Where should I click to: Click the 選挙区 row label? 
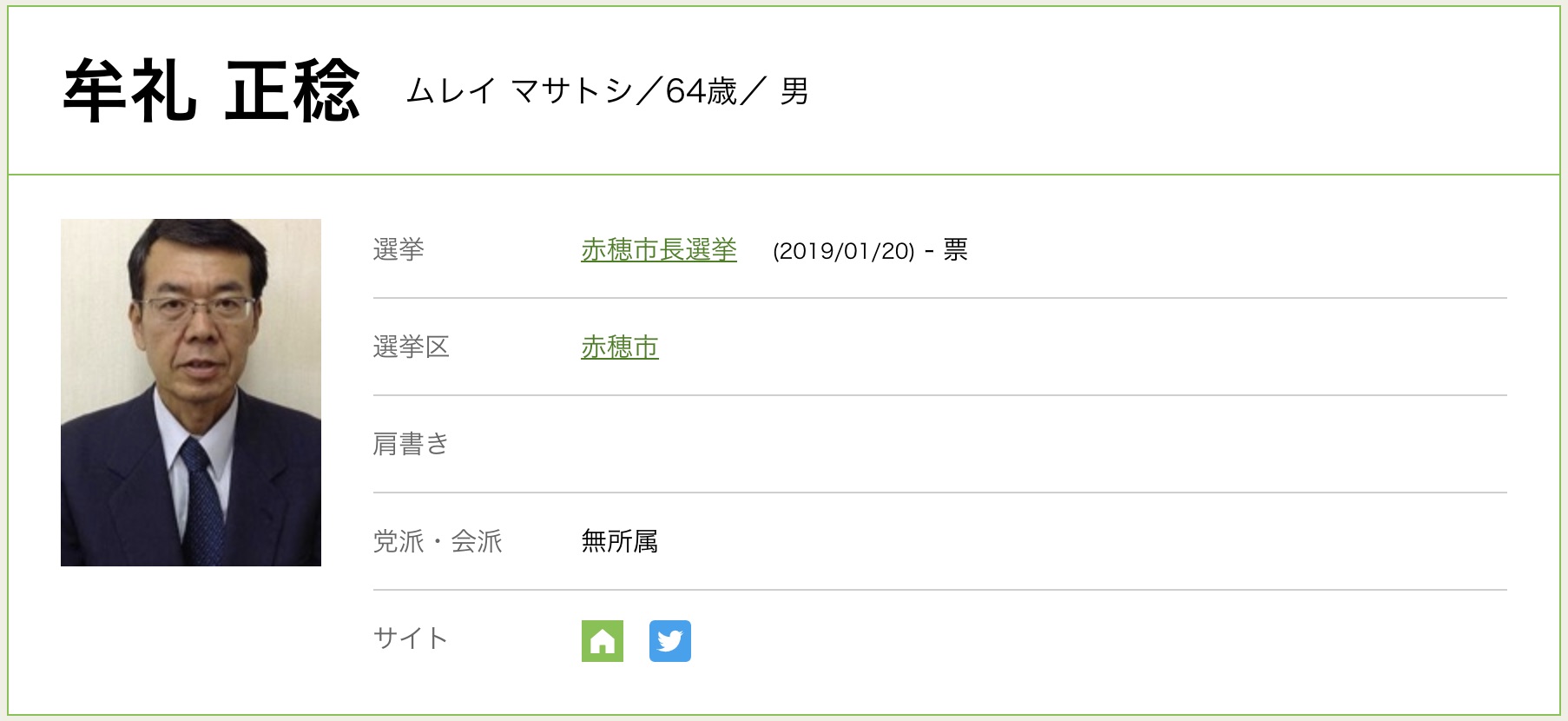click(x=411, y=347)
